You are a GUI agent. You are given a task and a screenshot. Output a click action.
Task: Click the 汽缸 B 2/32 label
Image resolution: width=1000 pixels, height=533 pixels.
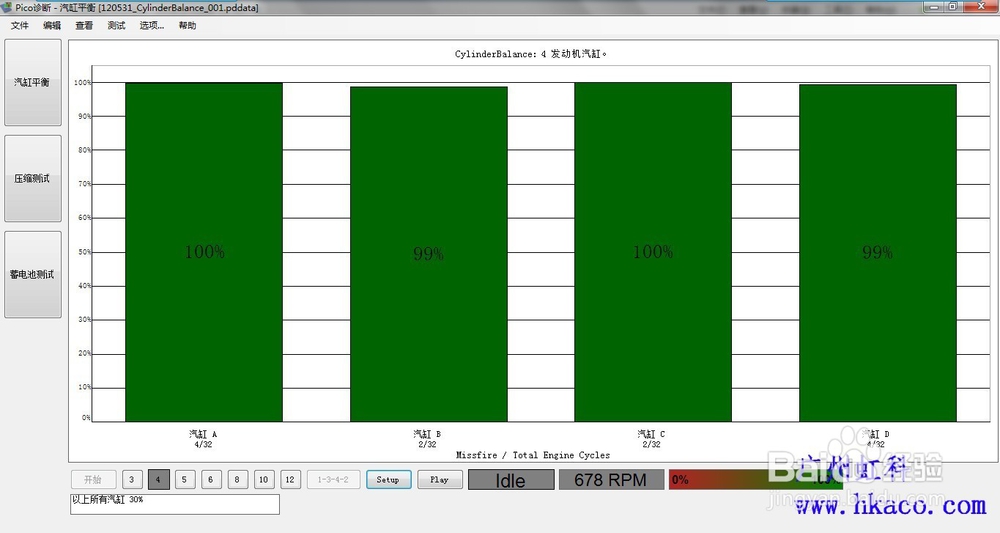(x=427, y=439)
